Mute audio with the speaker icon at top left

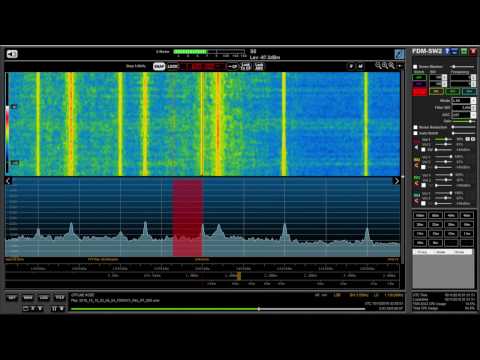[x=12, y=54]
